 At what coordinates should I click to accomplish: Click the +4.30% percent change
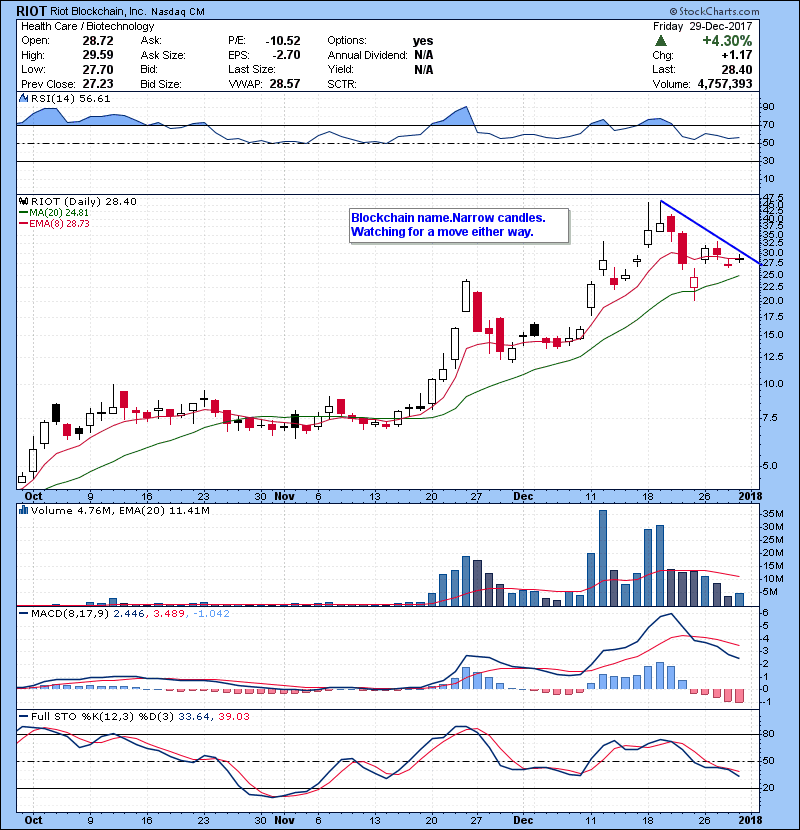[727, 41]
